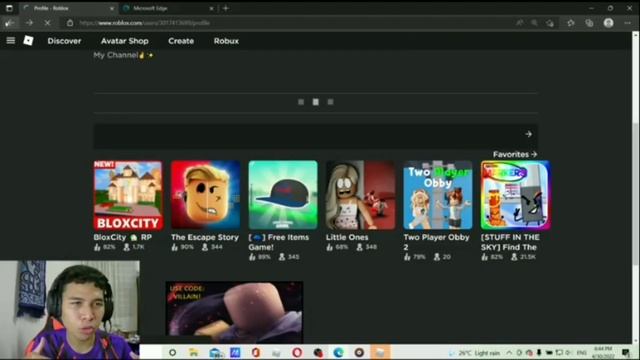Click the My Channel text

pyautogui.click(x=116, y=55)
